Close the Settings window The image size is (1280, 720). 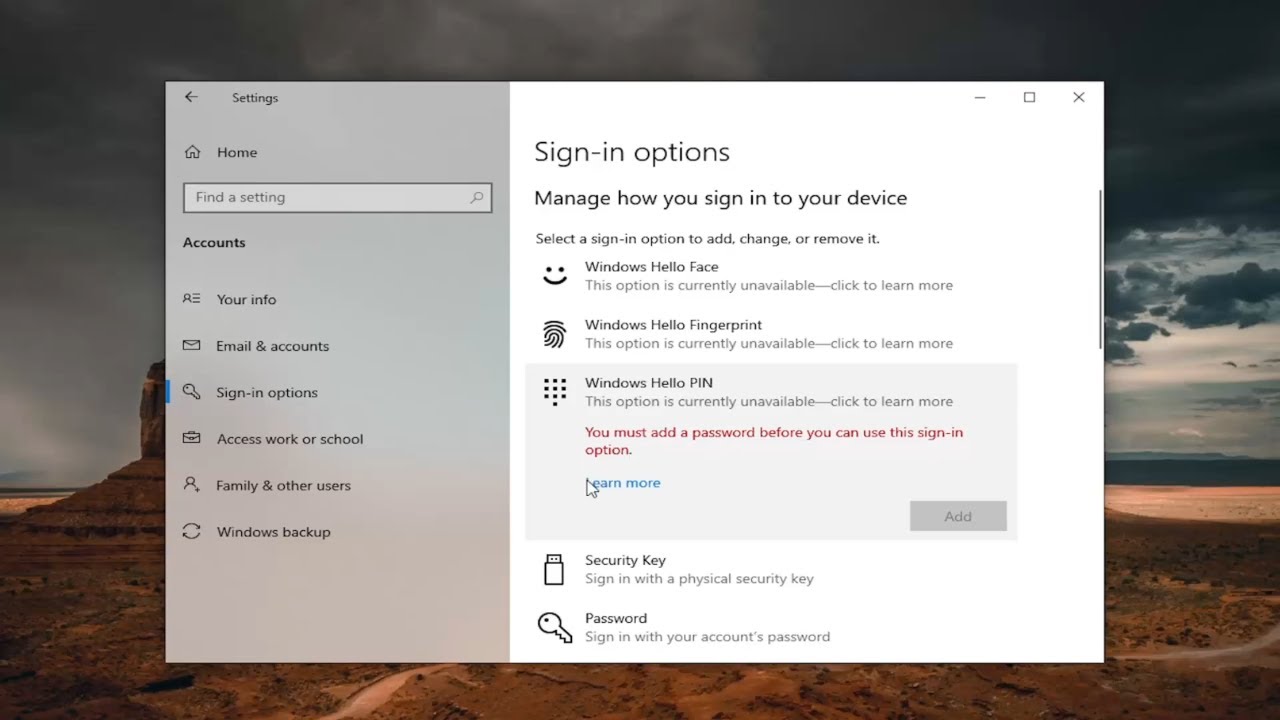[x=1078, y=97]
